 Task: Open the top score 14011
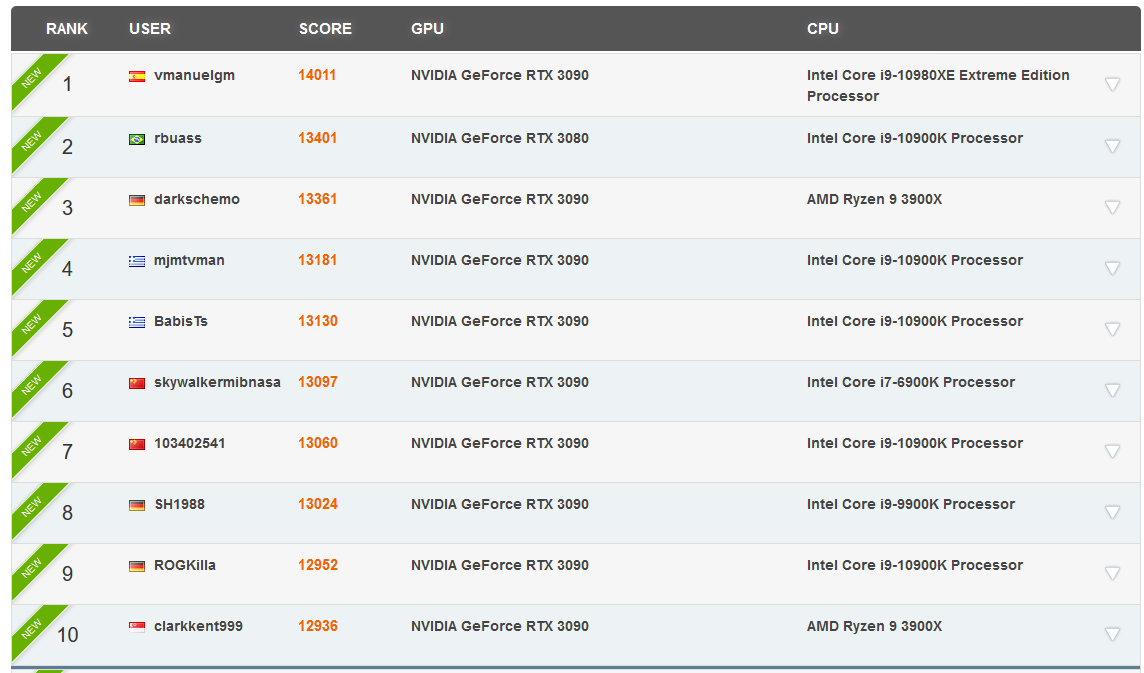pyautogui.click(x=317, y=75)
